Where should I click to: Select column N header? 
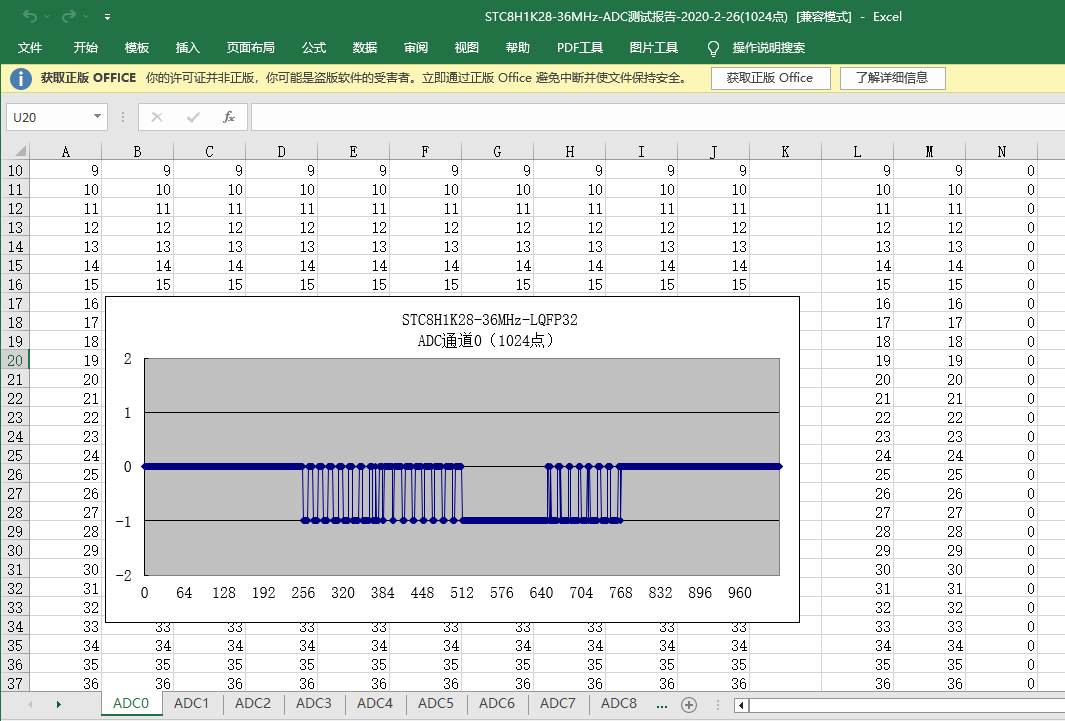pos(1001,151)
